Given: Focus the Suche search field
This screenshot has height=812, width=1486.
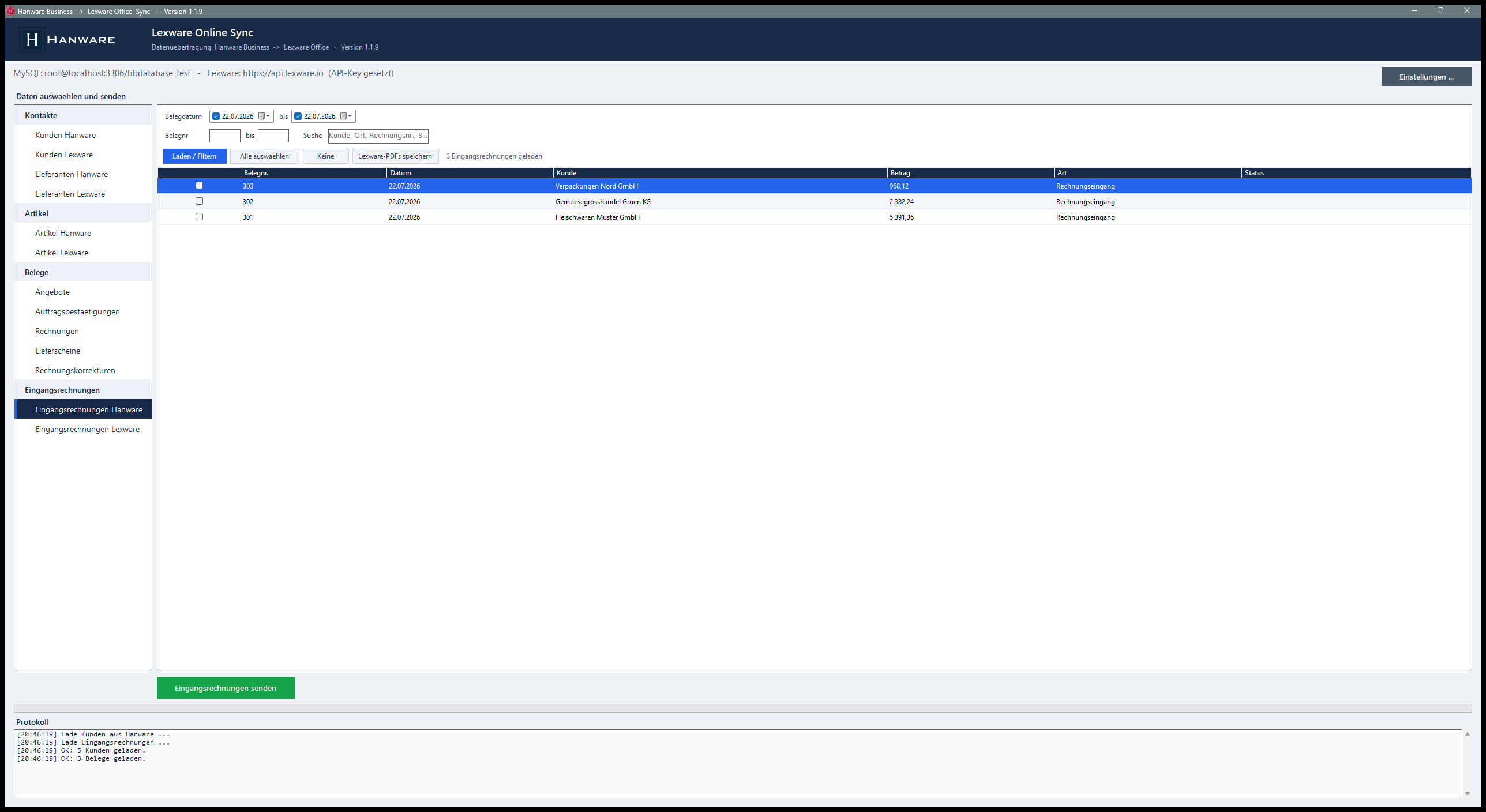Looking at the screenshot, I should [378, 136].
